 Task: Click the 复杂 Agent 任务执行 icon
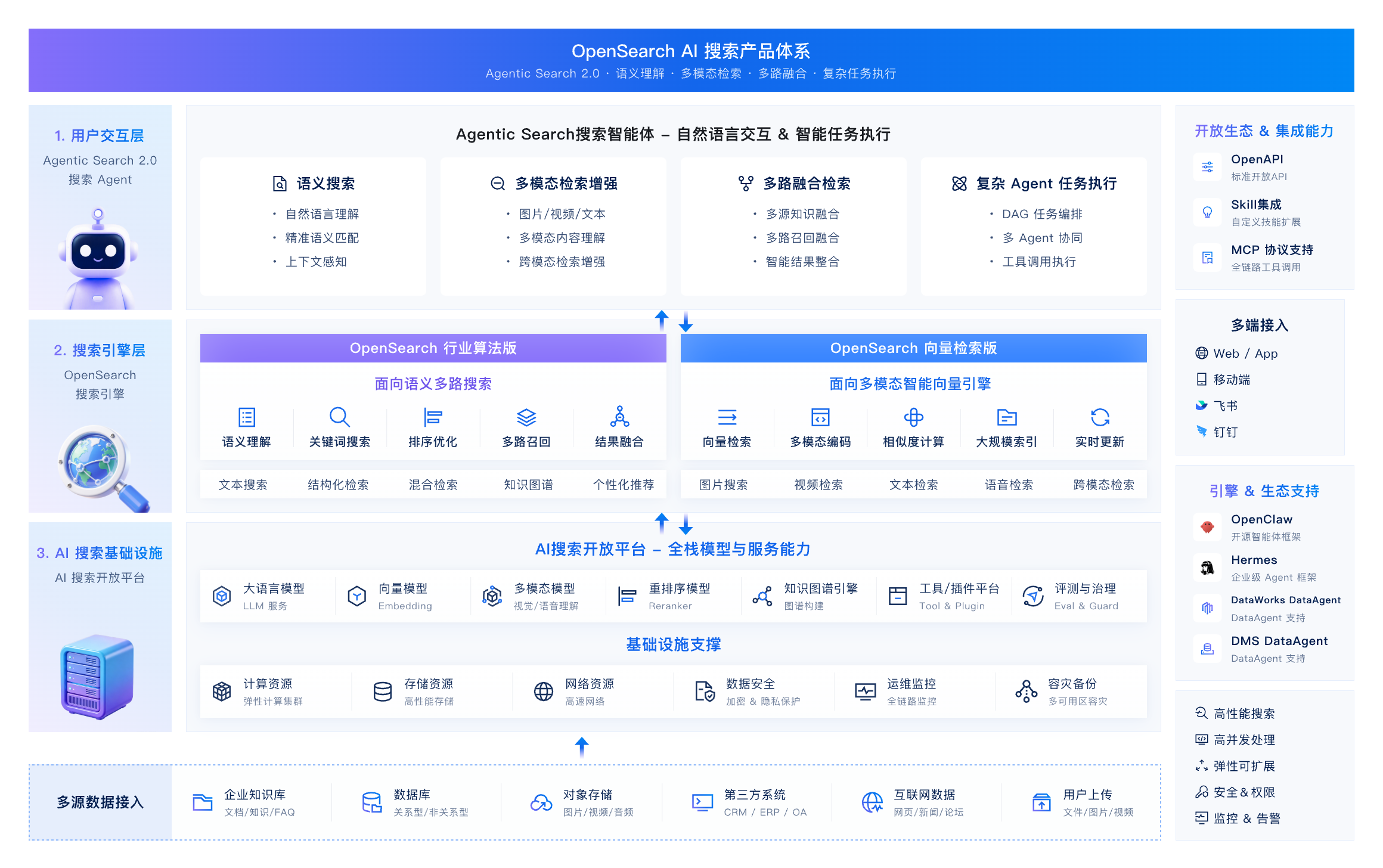click(x=959, y=184)
